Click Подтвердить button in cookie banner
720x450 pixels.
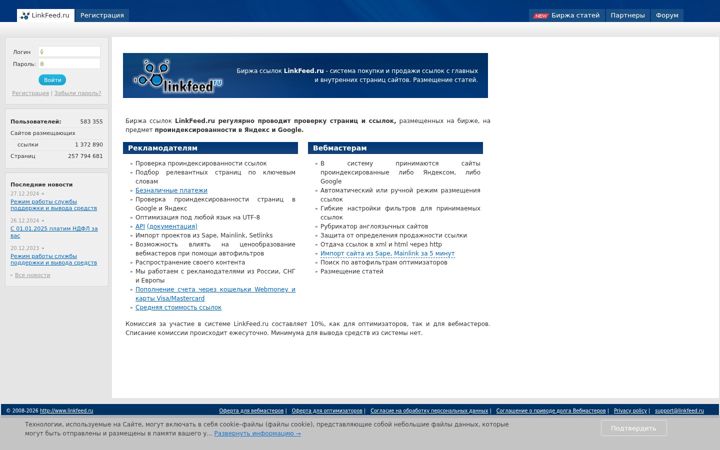click(x=634, y=428)
